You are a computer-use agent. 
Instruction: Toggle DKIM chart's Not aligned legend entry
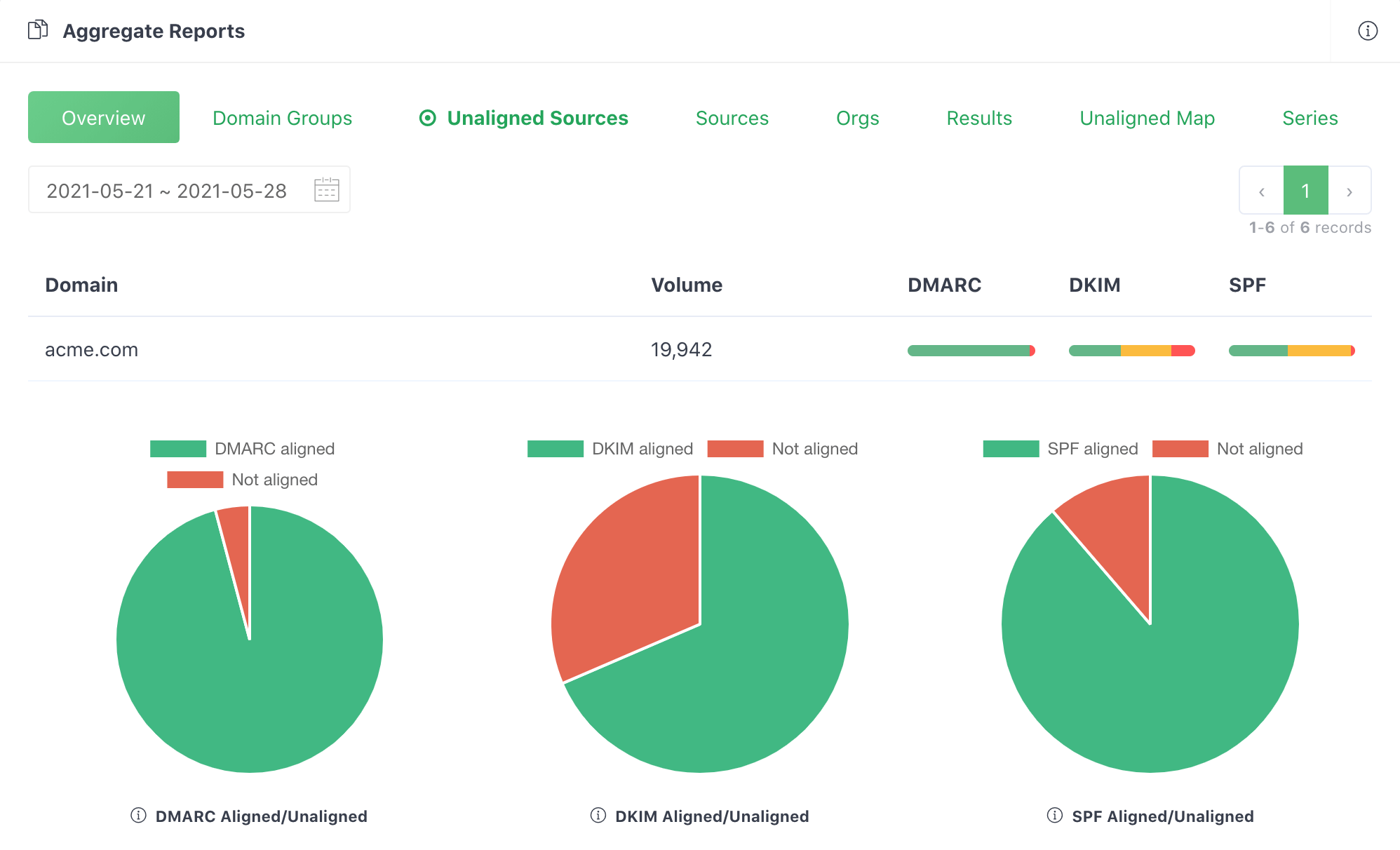click(783, 449)
